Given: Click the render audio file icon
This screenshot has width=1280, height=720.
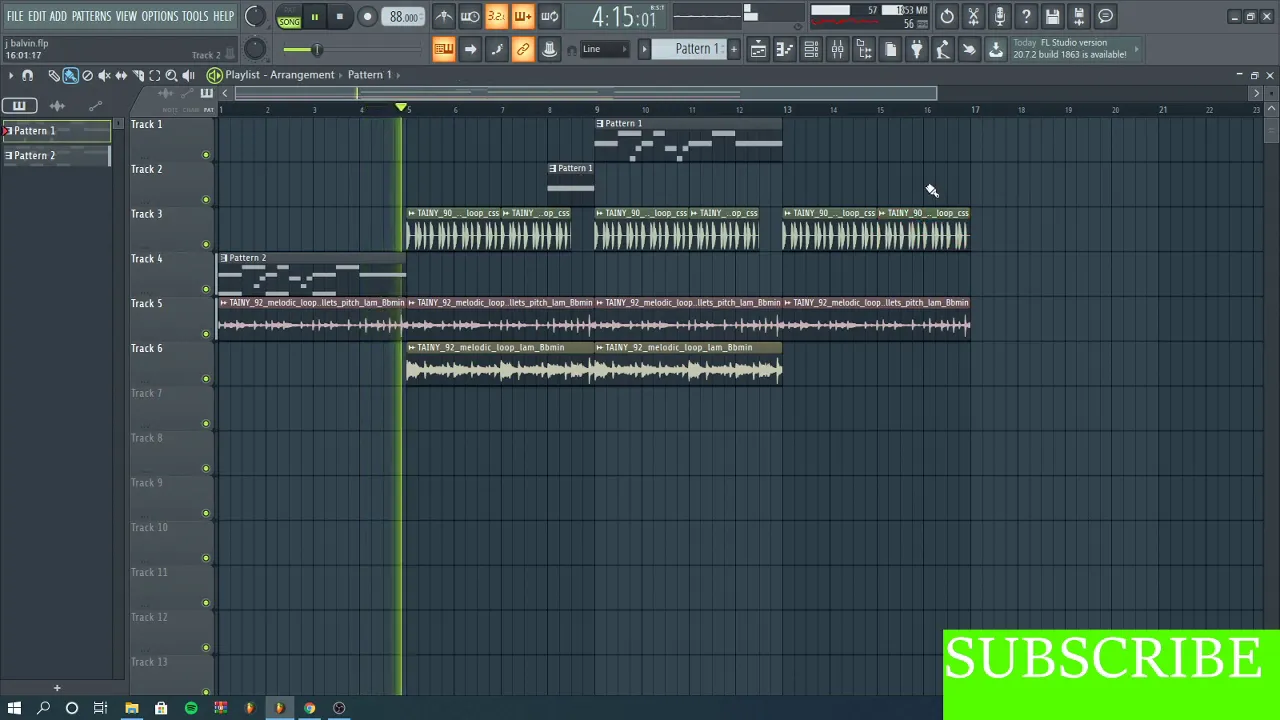Looking at the screenshot, I should coord(1078,16).
